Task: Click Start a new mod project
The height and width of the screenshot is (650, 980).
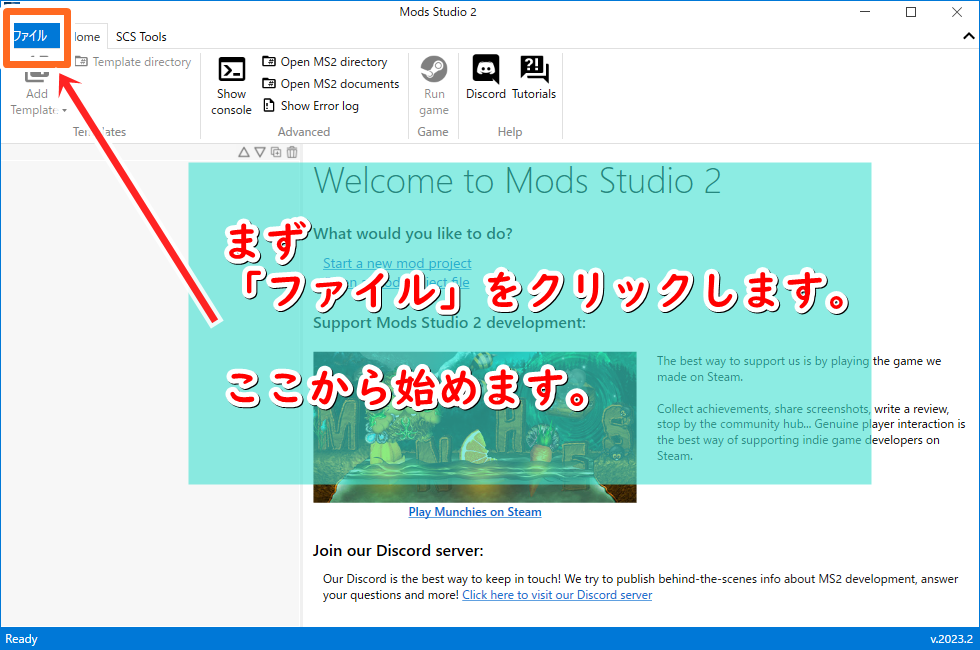Action: [396, 262]
